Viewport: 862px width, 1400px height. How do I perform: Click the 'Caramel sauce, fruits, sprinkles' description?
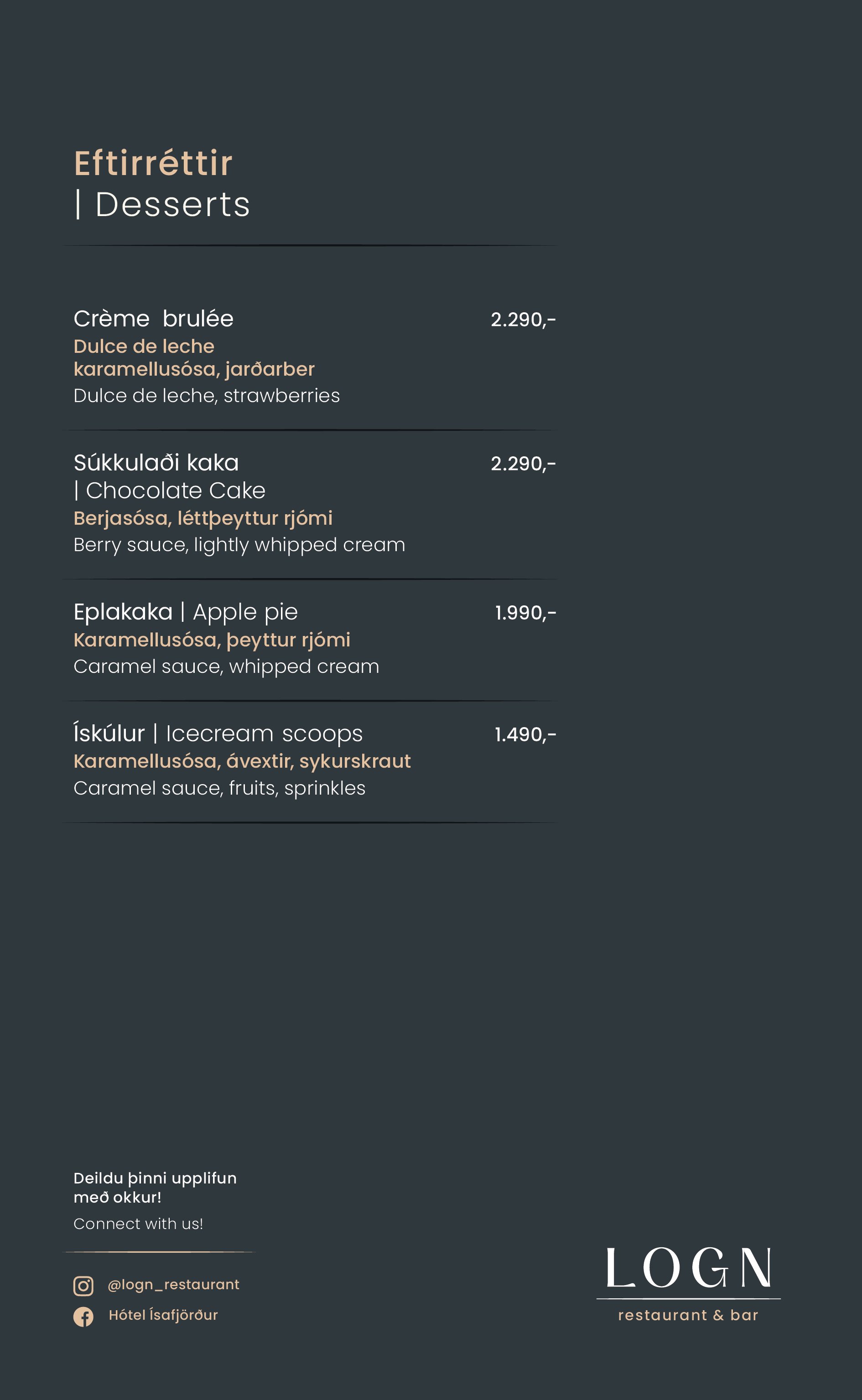pos(219,788)
